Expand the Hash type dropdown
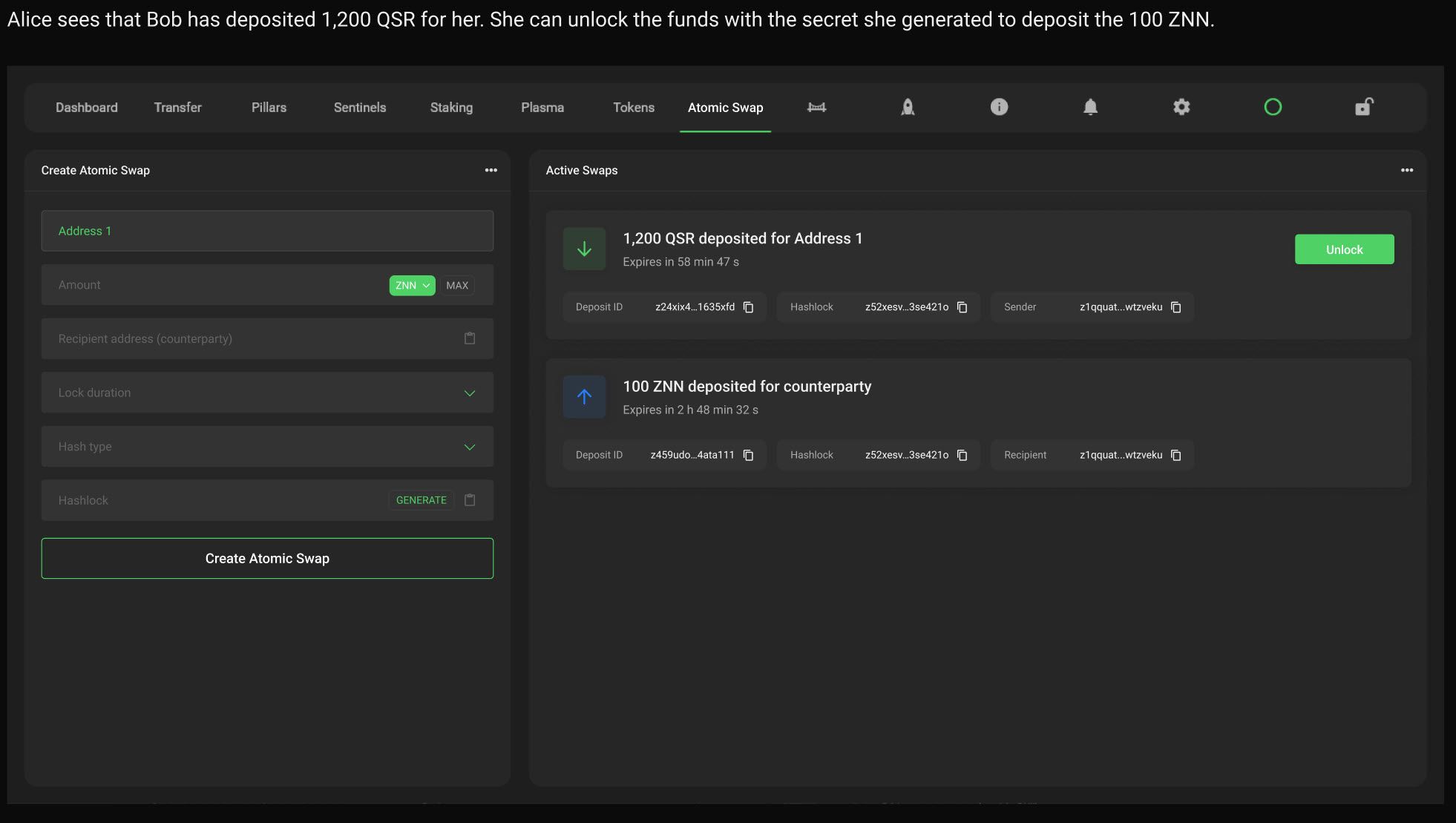 pos(470,447)
